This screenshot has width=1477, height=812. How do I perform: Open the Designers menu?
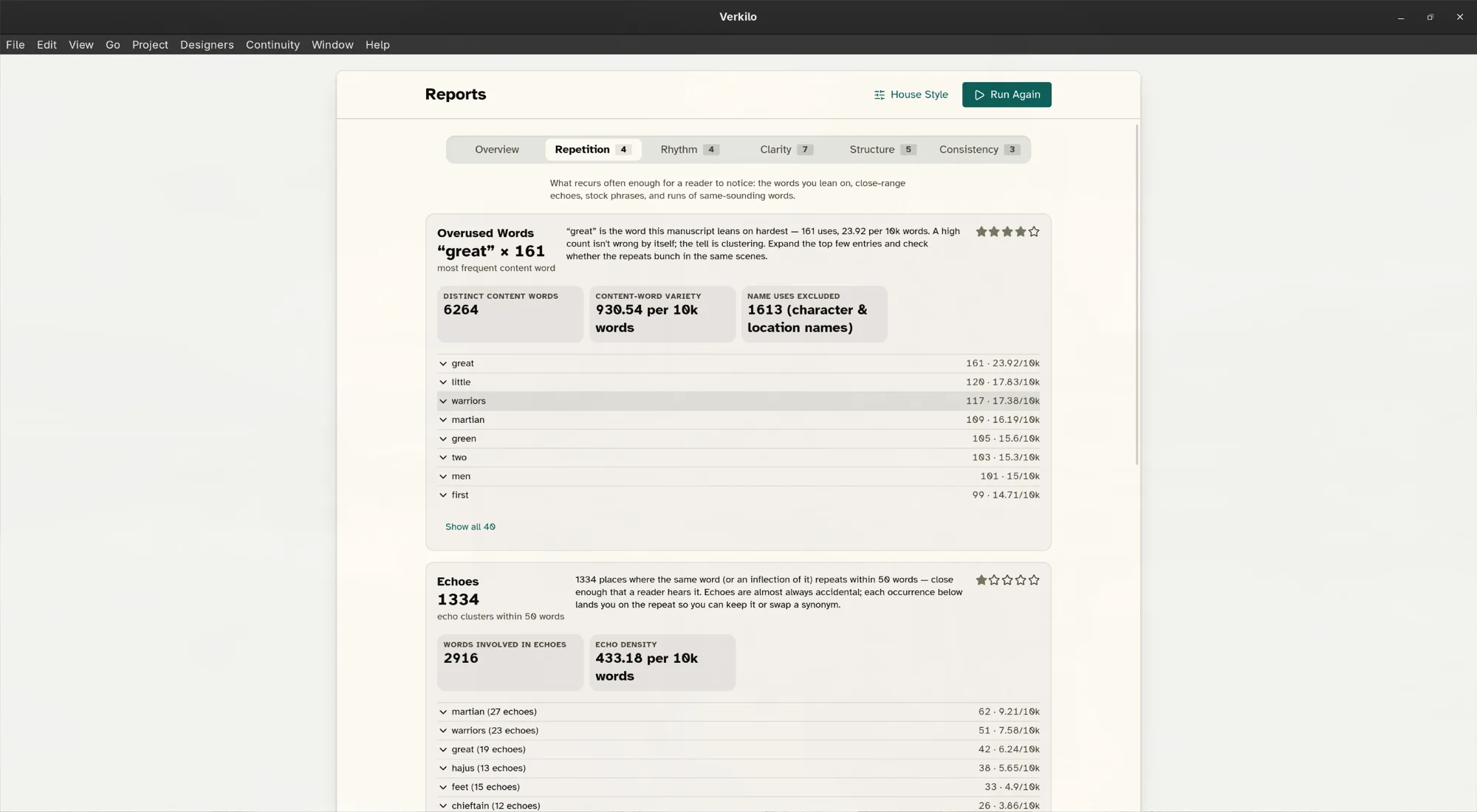207,44
